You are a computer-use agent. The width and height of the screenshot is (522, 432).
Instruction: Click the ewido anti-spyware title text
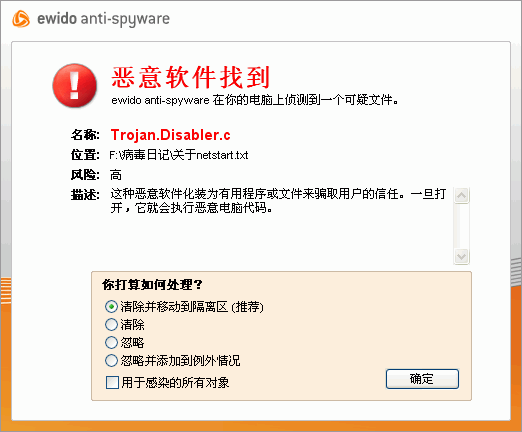click(103, 19)
